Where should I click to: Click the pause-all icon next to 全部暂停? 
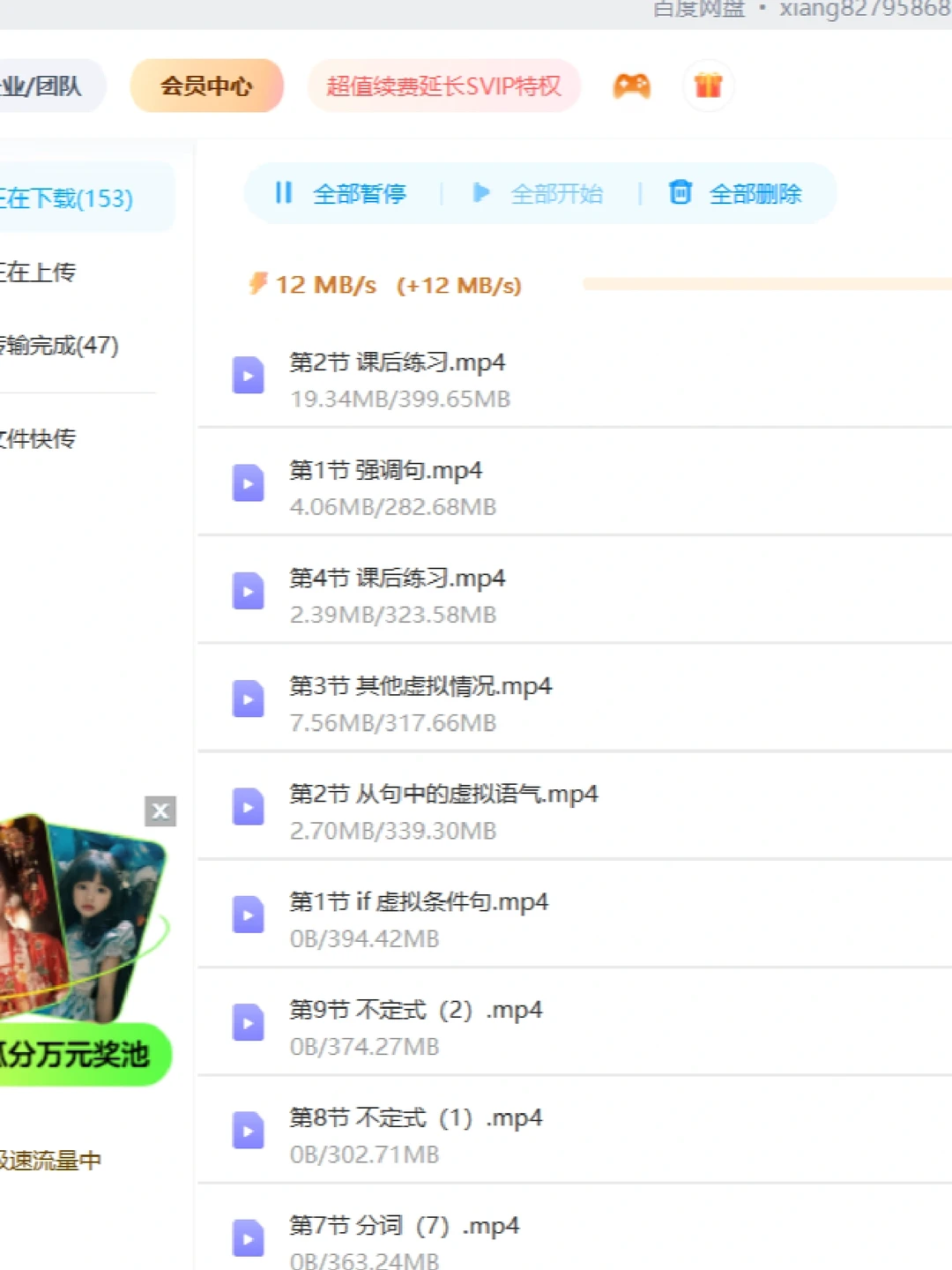click(285, 193)
